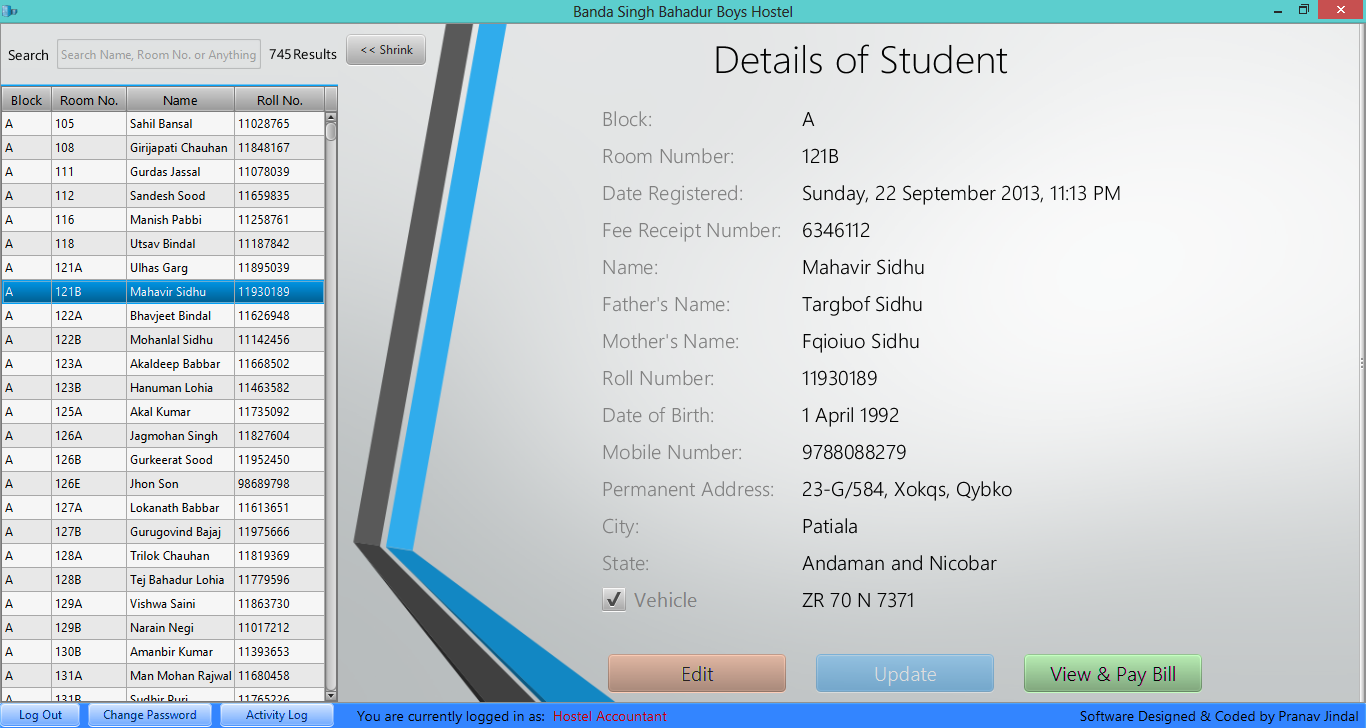Click the list scrollbar down arrow
Image resolution: width=1366 pixels, height=728 pixels.
click(331, 695)
